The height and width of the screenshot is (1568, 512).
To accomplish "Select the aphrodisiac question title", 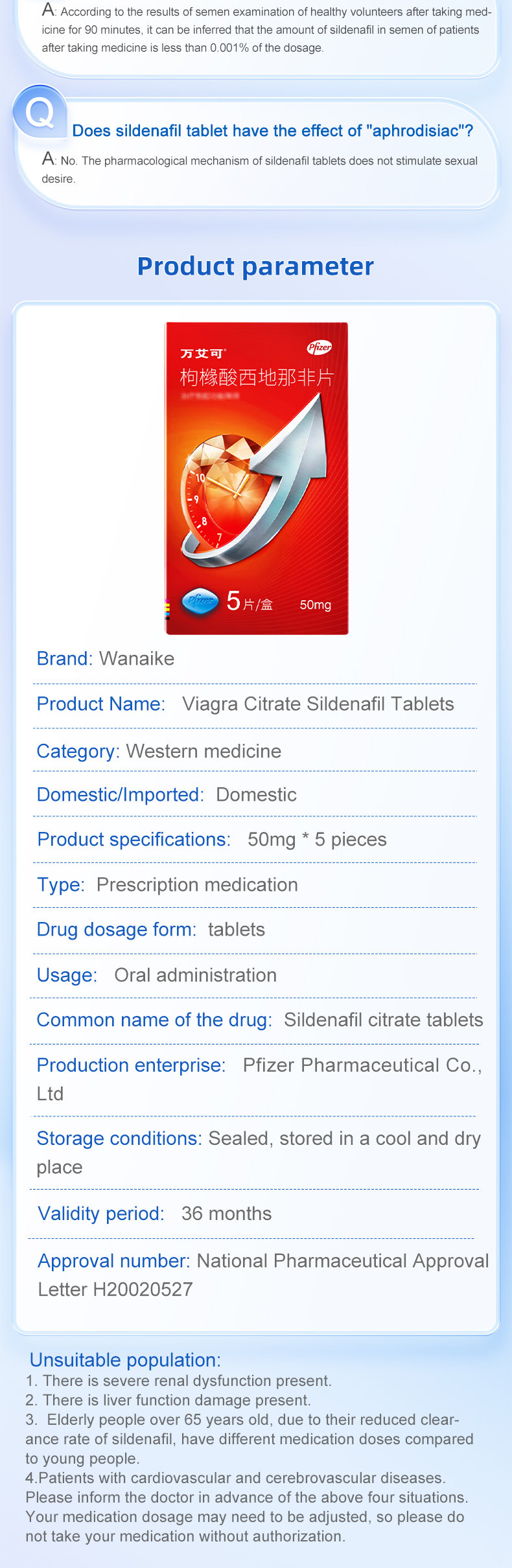I will pyautogui.click(x=272, y=131).
